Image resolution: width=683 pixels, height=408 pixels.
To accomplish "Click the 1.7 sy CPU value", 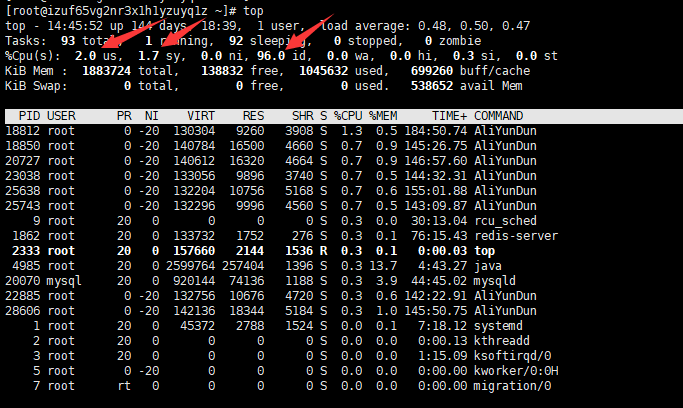I will (149, 56).
